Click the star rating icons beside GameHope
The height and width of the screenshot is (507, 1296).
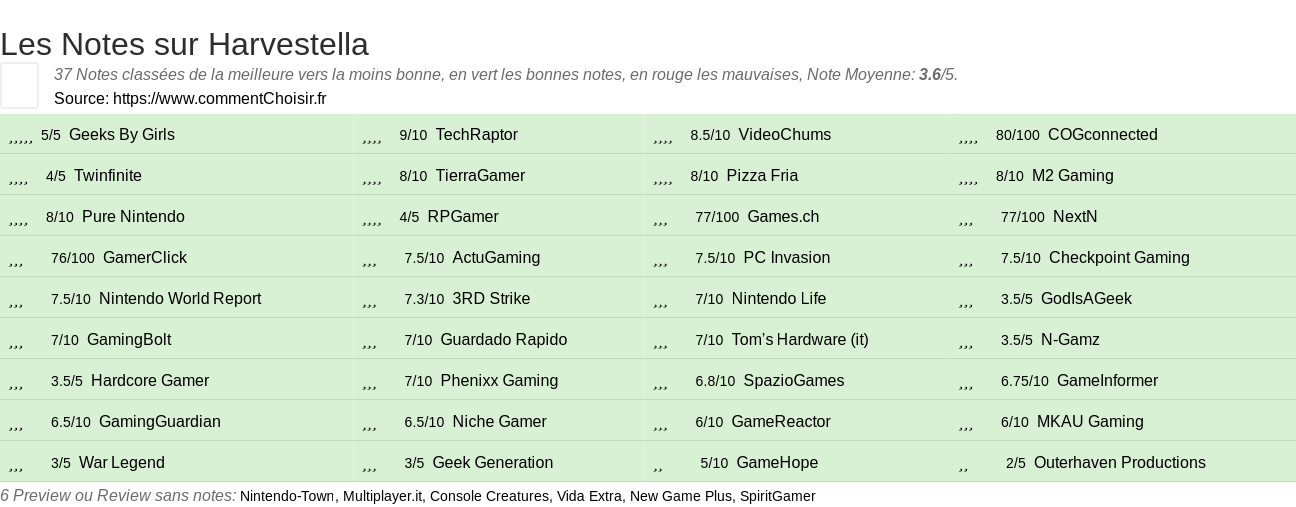click(x=658, y=464)
